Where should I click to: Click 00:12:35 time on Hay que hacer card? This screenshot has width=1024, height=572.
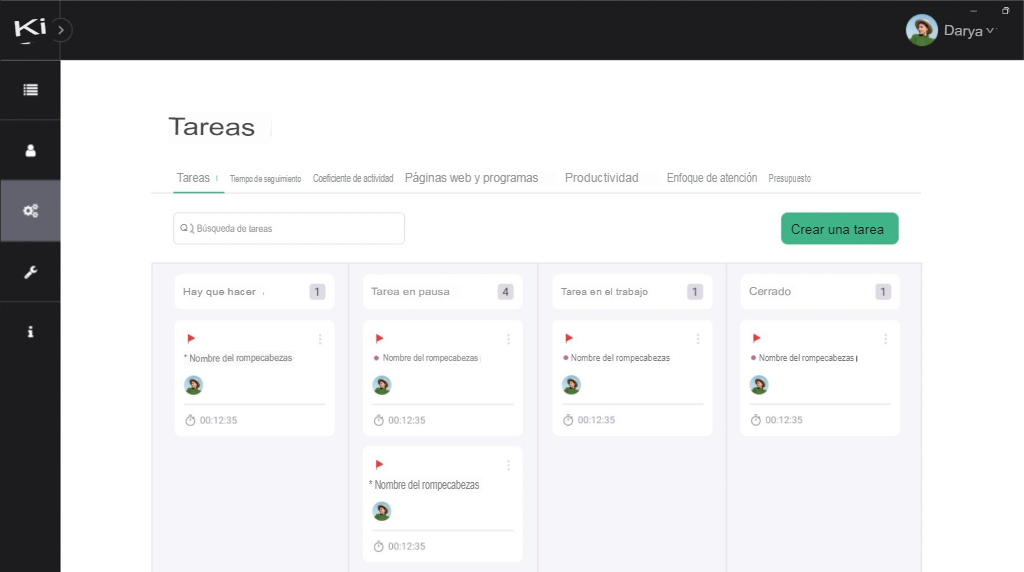click(x=218, y=421)
